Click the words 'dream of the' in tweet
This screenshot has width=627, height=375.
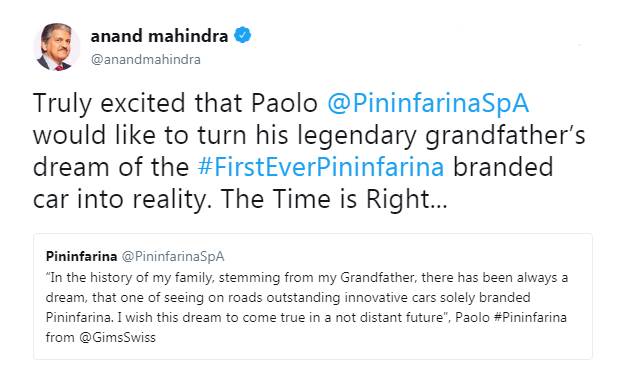(111, 167)
